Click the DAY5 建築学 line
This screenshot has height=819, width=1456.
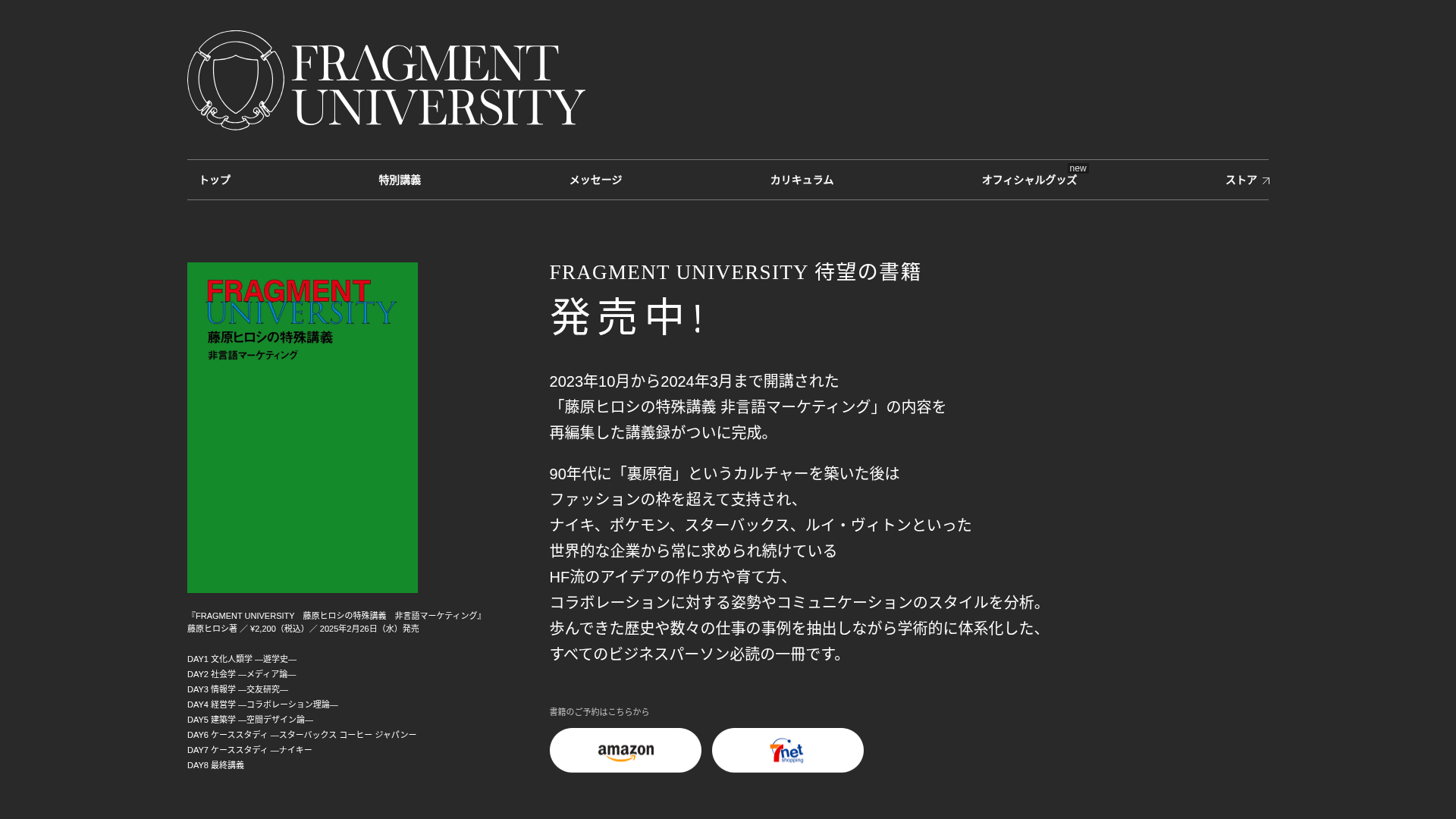(250, 720)
